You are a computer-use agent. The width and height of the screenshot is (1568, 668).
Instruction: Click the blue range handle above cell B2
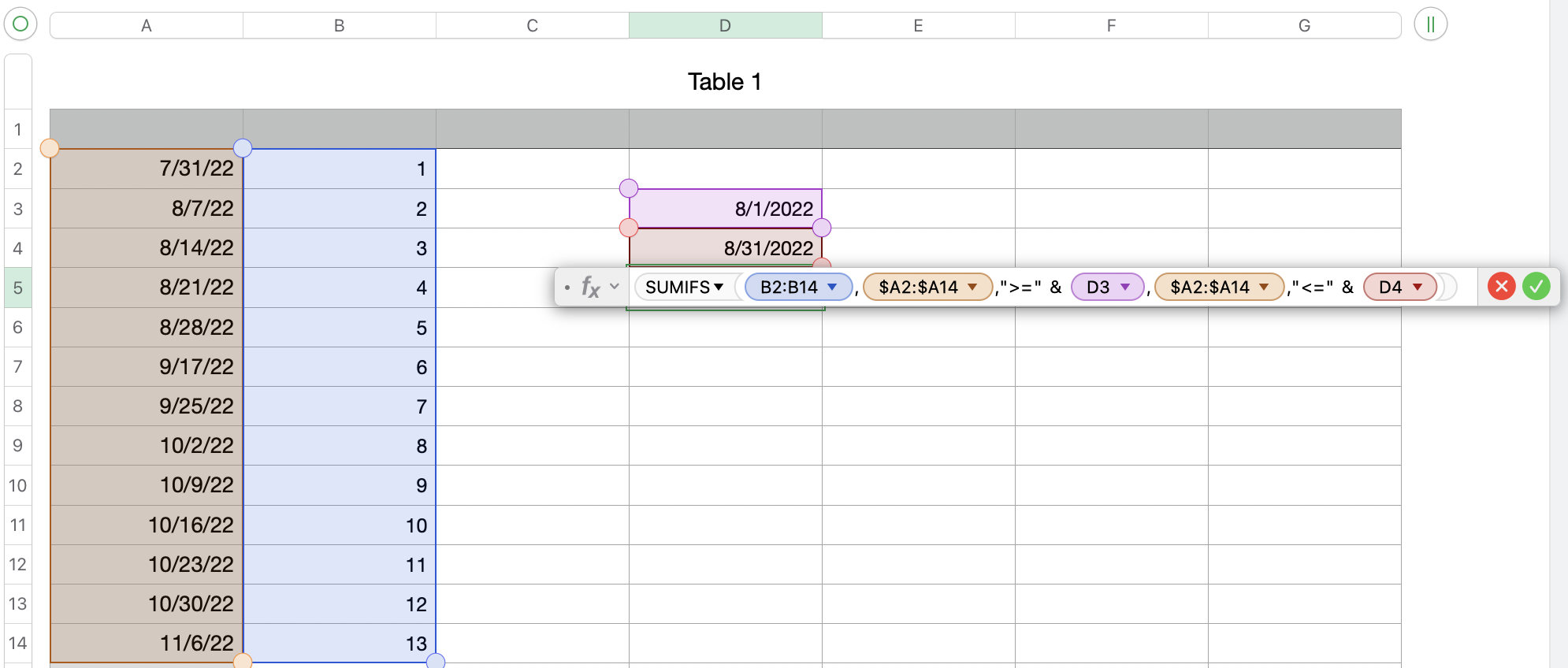pyautogui.click(x=243, y=148)
